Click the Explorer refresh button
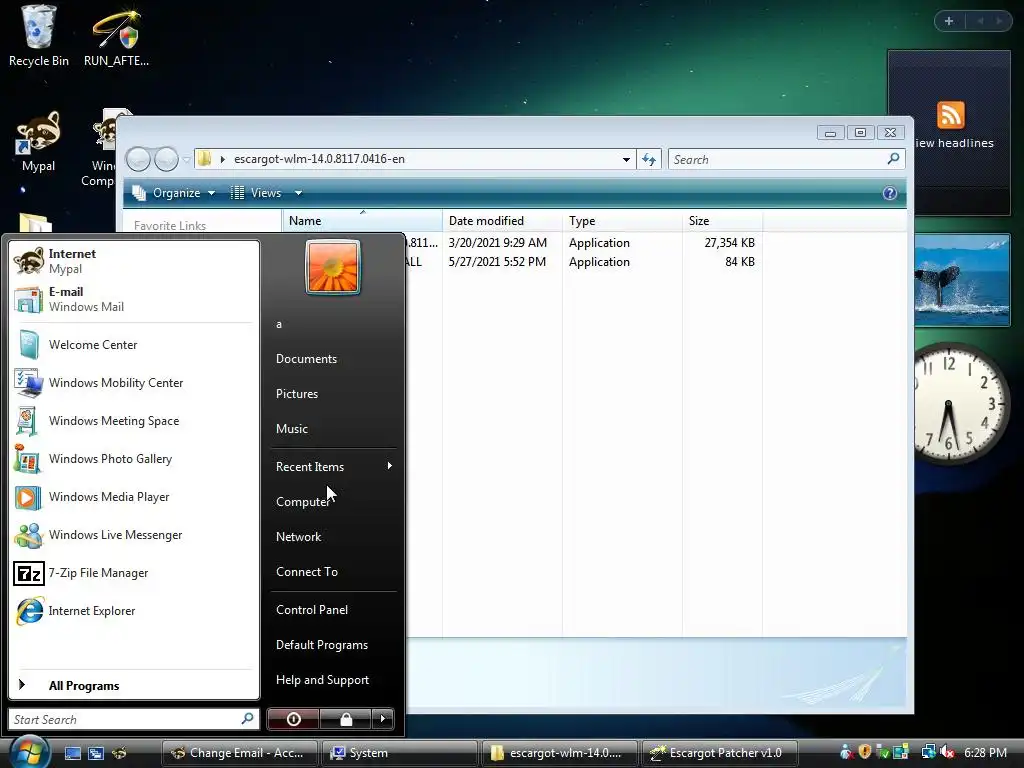This screenshot has height=768, width=1024. (649, 159)
